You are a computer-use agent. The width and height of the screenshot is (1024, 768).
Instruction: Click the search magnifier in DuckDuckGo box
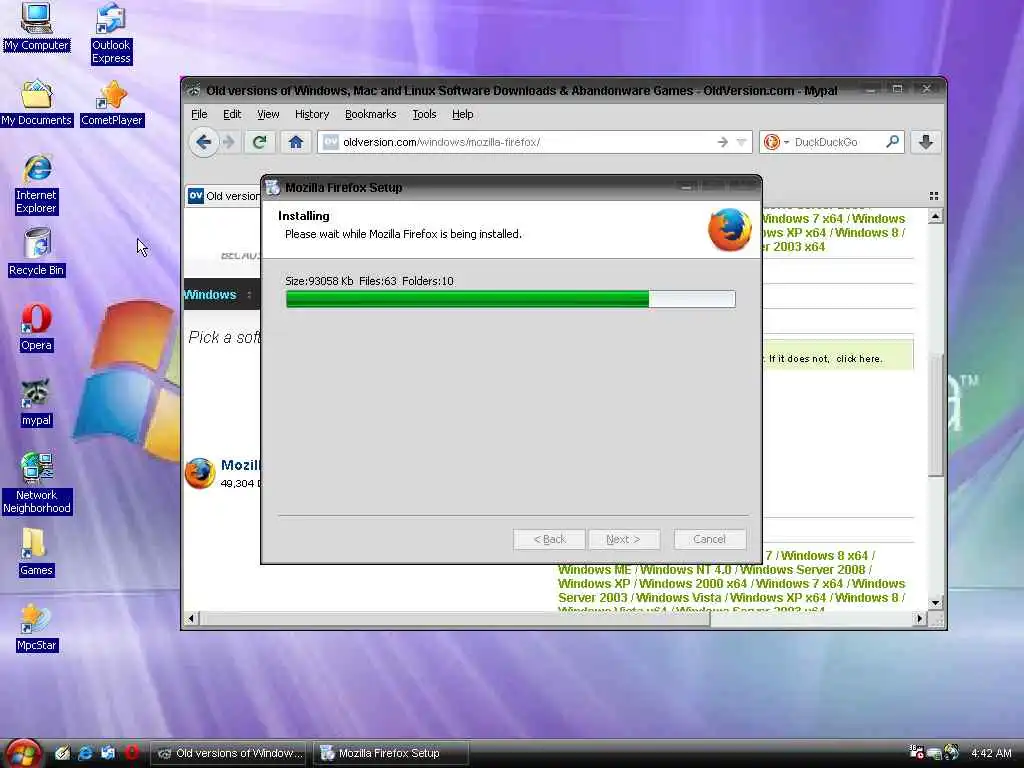(892, 141)
